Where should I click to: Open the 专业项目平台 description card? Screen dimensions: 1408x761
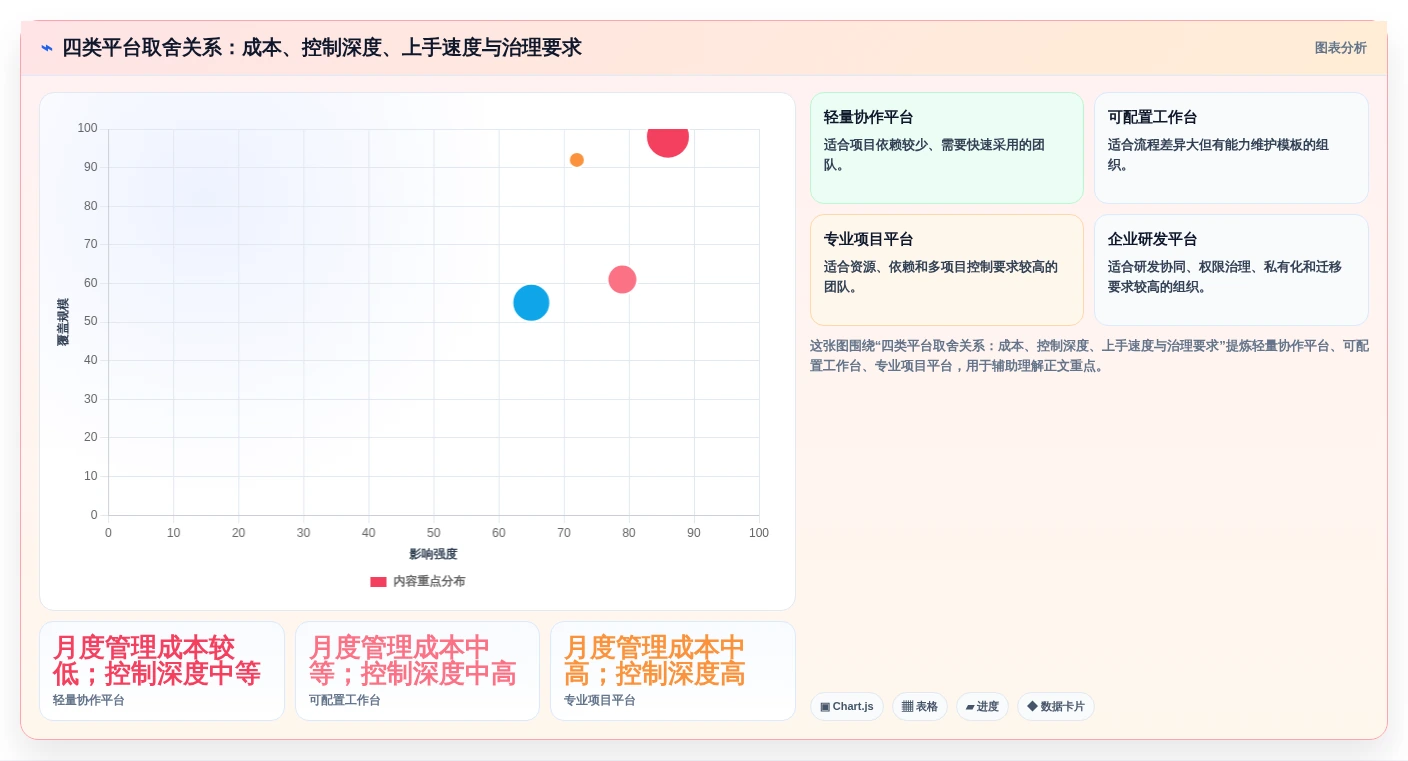pyautogui.click(x=947, y=270)
